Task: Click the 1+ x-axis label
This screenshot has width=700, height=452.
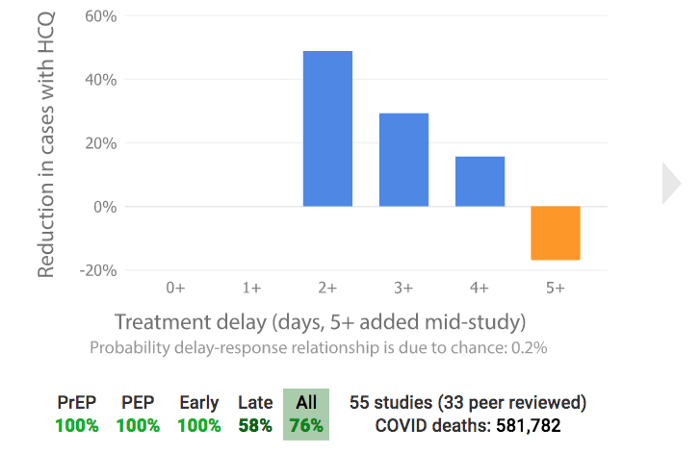Action: point(252,288)
